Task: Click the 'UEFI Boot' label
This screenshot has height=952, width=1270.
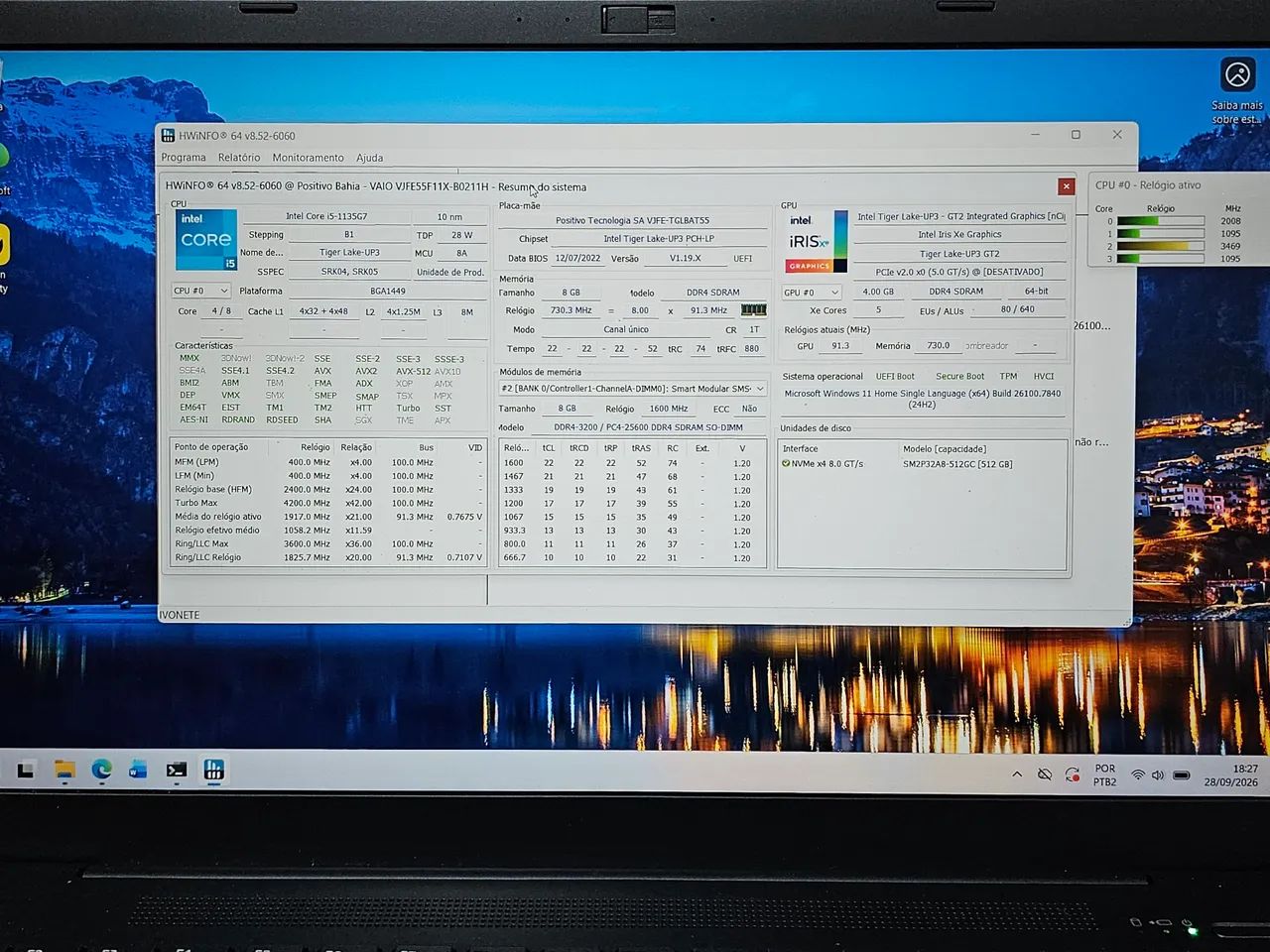Action: (895, 376)
